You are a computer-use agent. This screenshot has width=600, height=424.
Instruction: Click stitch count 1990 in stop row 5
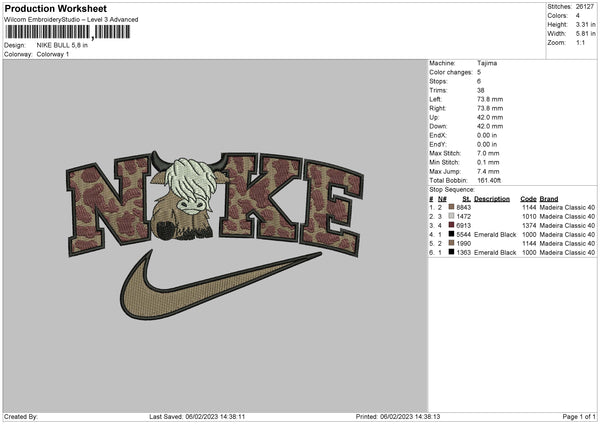464,243
